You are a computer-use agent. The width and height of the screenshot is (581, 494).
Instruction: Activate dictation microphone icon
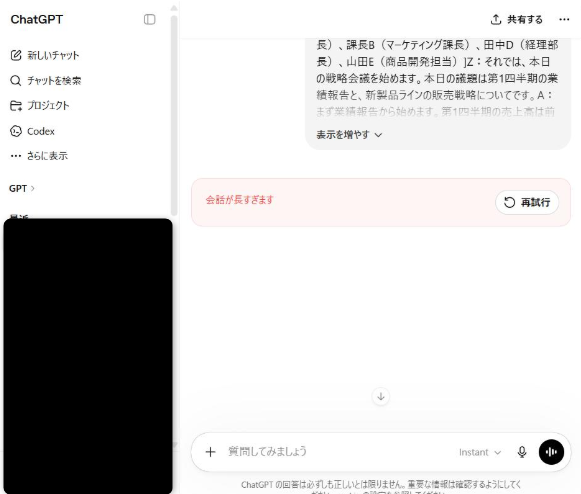point(522,452)
